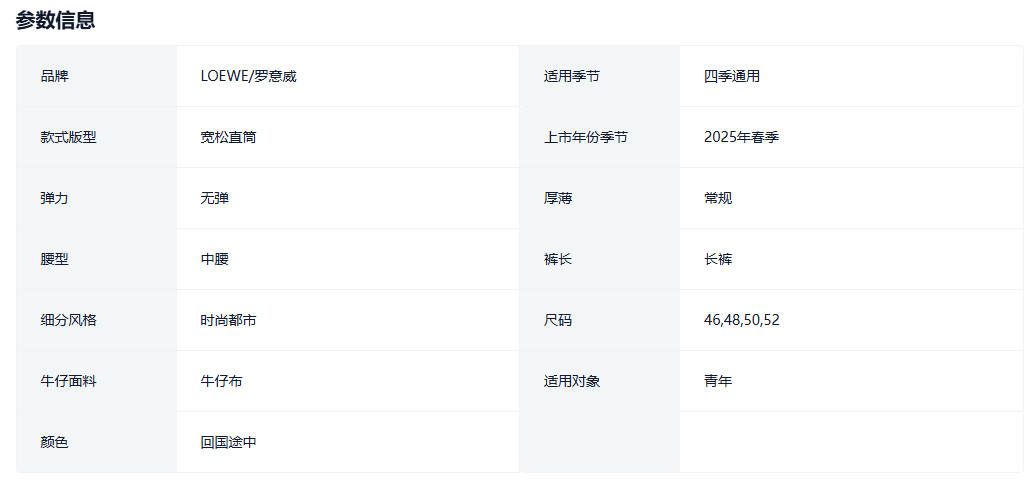
Task: Select the 无弹 elasticity value
Action: click(214, 198)
